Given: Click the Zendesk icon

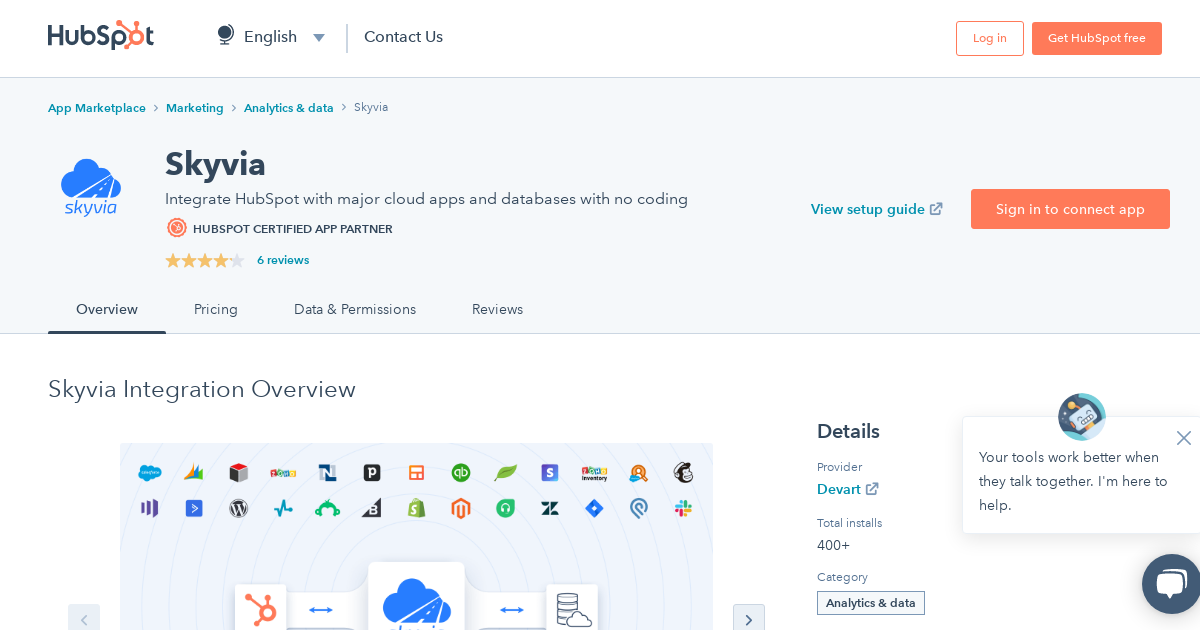Looking at the screenshot, I should point(550,509).
